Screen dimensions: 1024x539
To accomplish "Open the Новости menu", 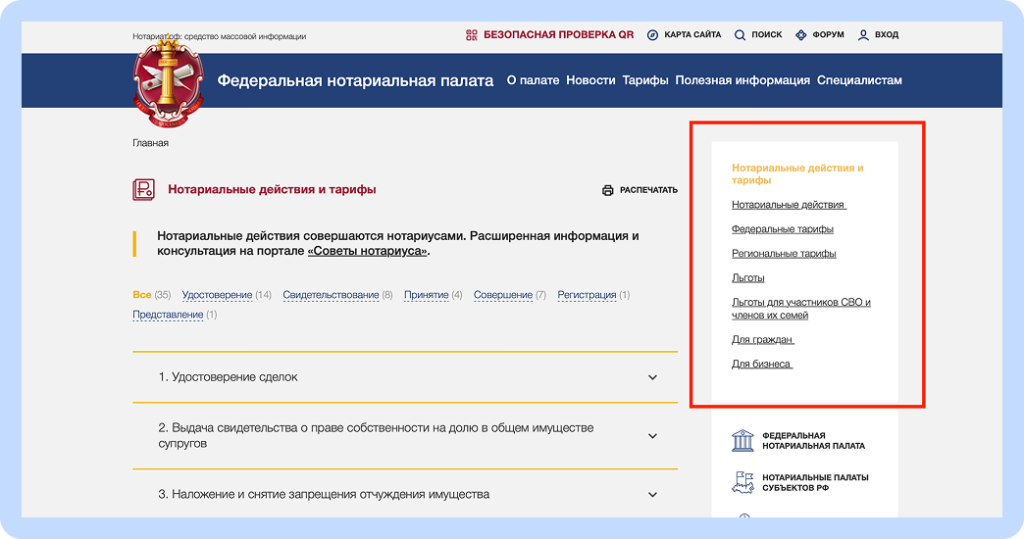I will [590, 80].
